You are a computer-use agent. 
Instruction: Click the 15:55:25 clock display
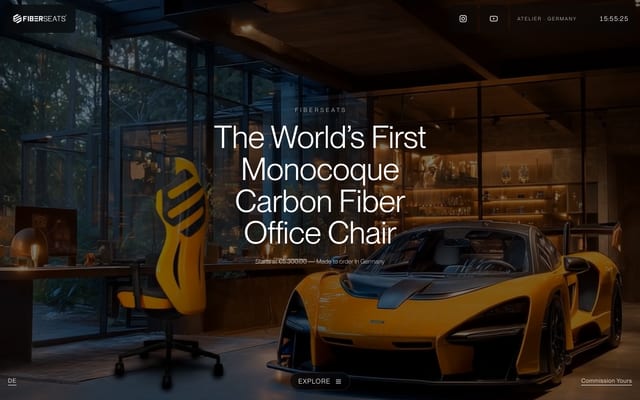[613, 19]
